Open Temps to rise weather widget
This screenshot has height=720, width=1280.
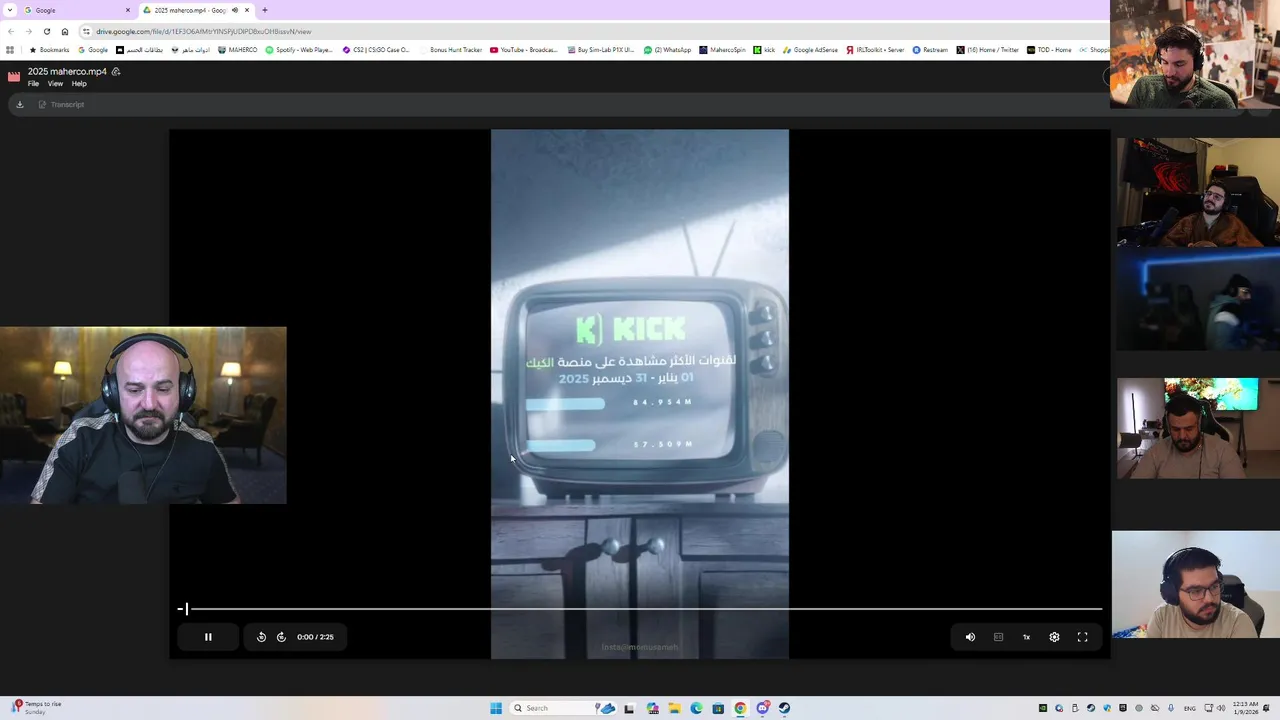click(x=36, y=708)
